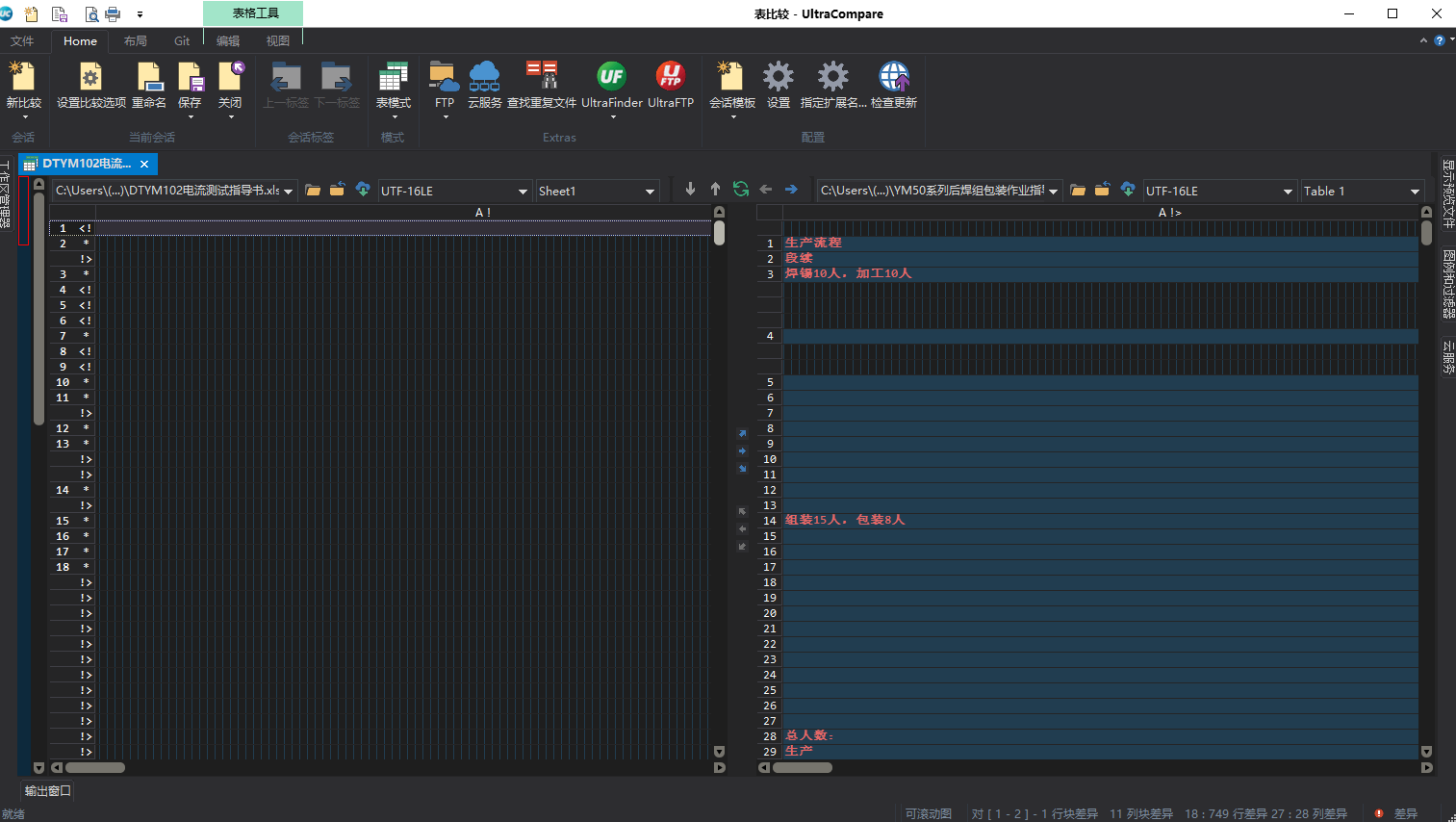The image size is (1456, 822).
Task: Switch to the 视图 ribbon tab
Action: click(x=278, y=40)
